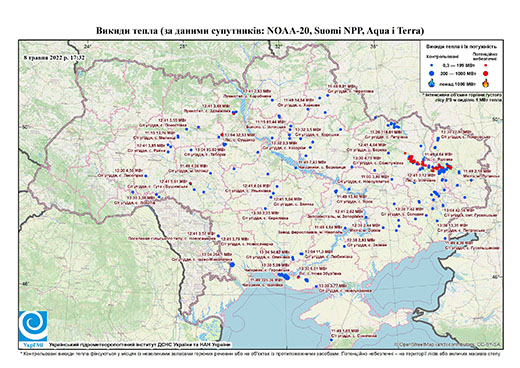
Task: Click the '0,3 — 199 МВт' legend label
Action: tap(459, 65)
